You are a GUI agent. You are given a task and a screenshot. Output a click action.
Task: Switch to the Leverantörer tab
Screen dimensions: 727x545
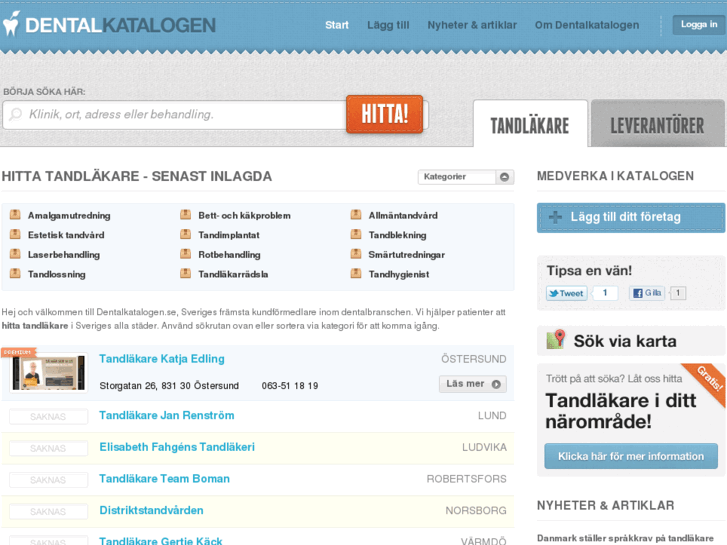coord(657,124)
